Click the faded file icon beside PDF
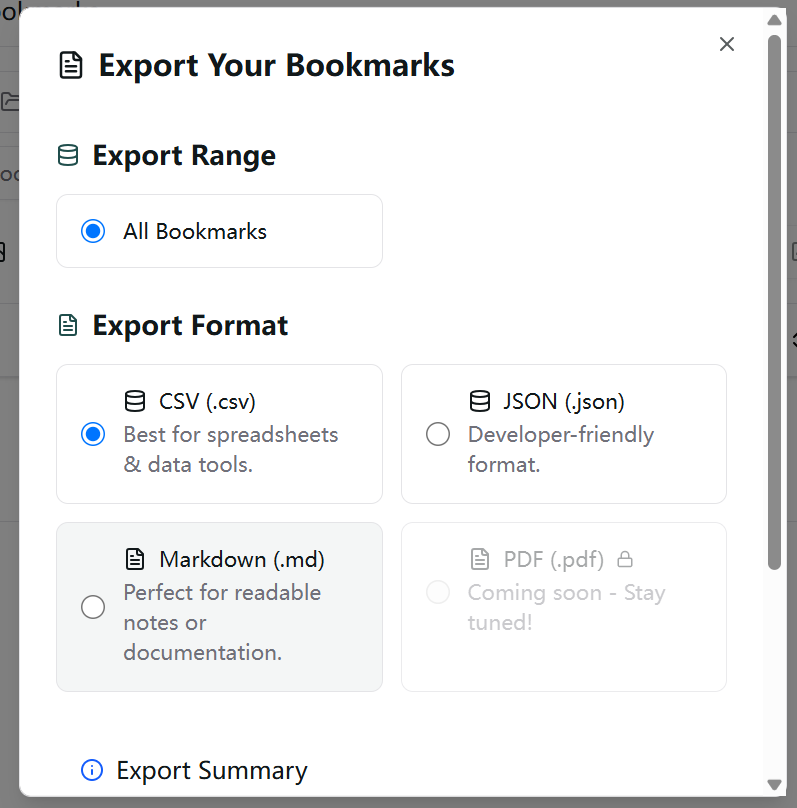Screen dimensions: 797x808 point(480,559)
